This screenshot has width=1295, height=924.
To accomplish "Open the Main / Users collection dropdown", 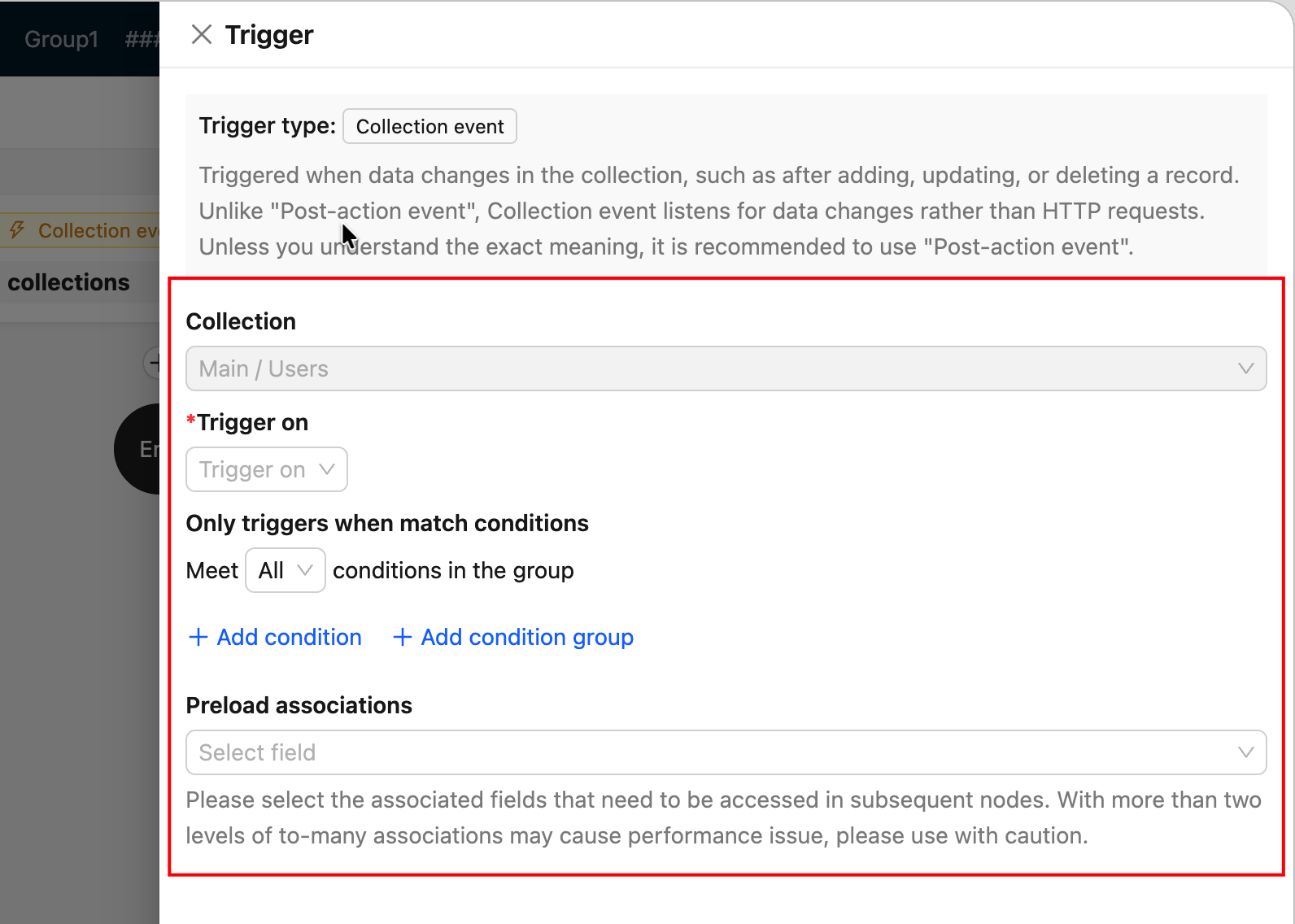I will coord(726,368).
